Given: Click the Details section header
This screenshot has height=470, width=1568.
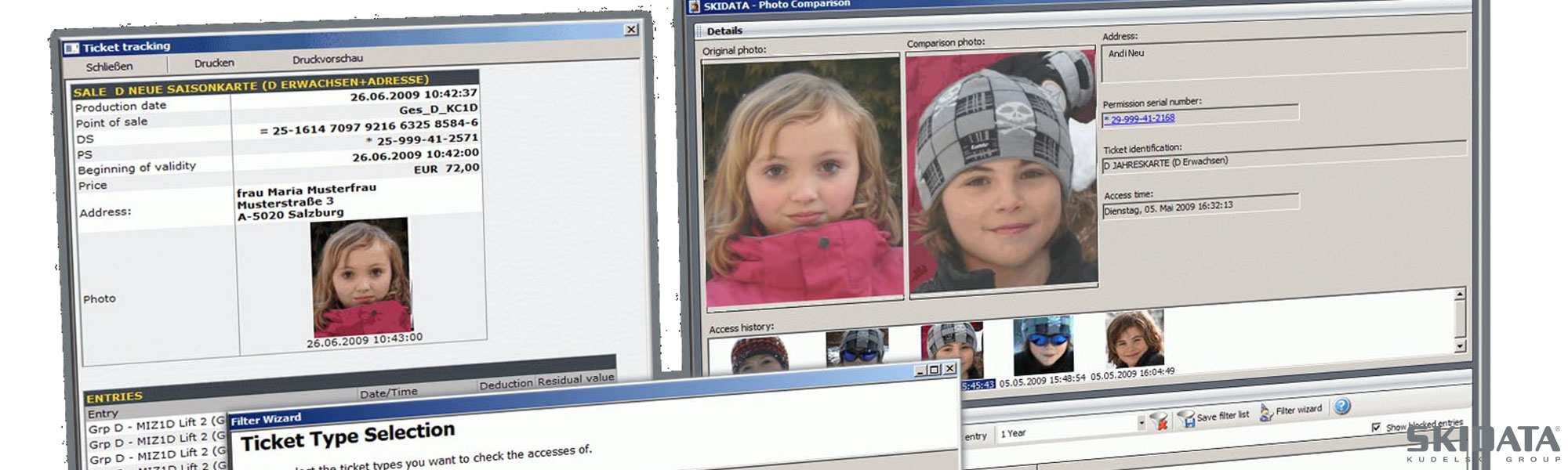Looking at the screenshot, I should pos(724,31).
